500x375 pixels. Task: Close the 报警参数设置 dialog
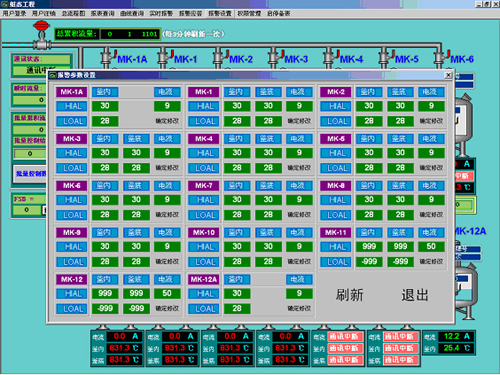pos(449,75)
